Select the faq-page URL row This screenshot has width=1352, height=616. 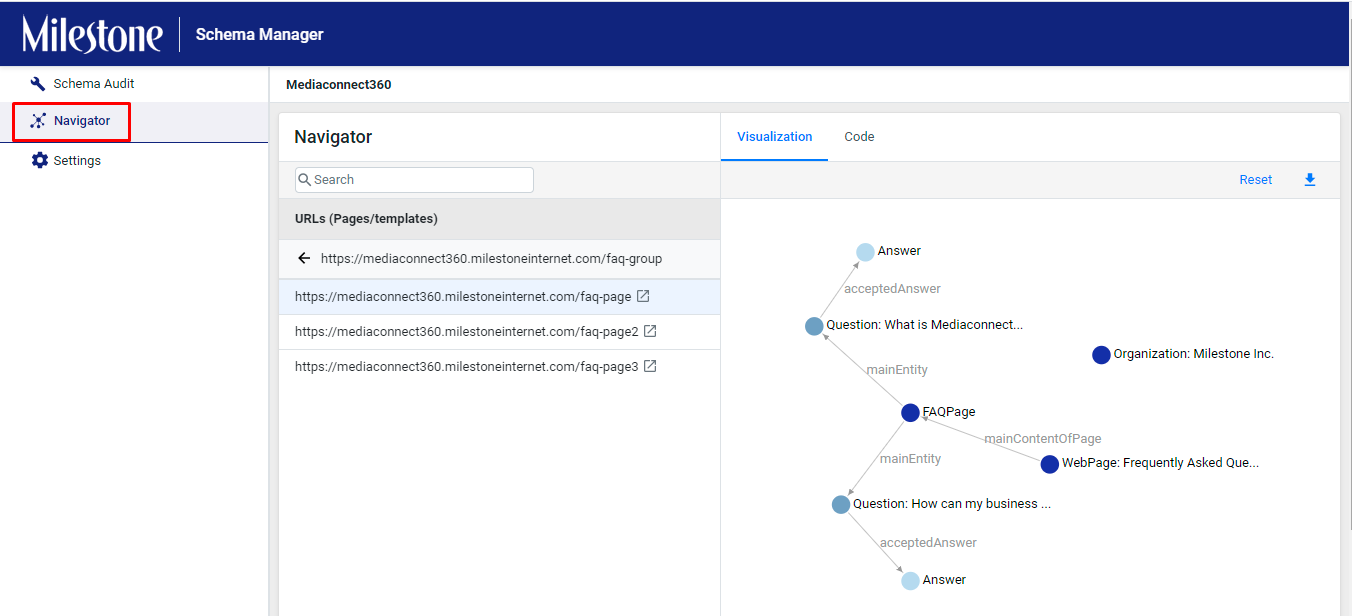point(499,297)
